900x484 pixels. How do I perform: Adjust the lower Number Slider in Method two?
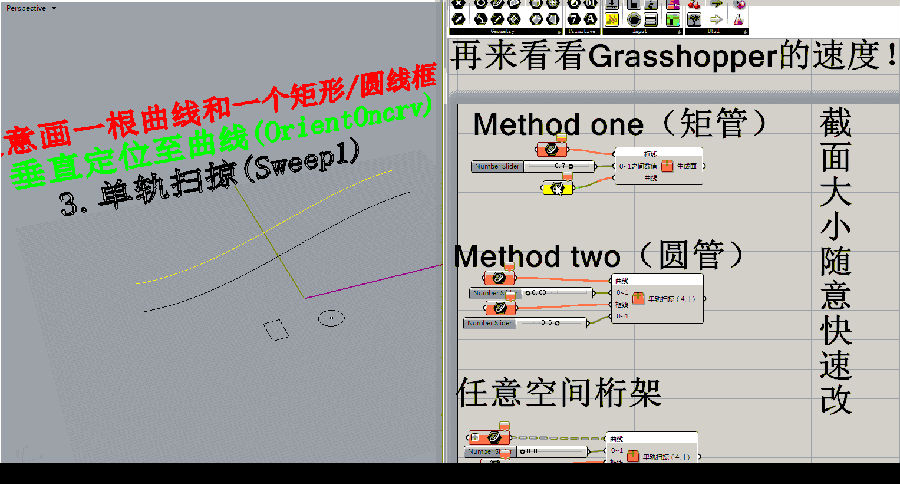tap(526, 323)
